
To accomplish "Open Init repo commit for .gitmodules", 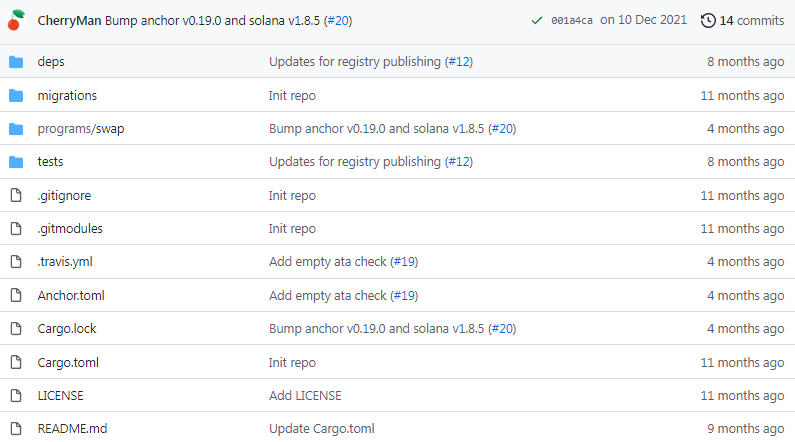I will tap(292, 229).
